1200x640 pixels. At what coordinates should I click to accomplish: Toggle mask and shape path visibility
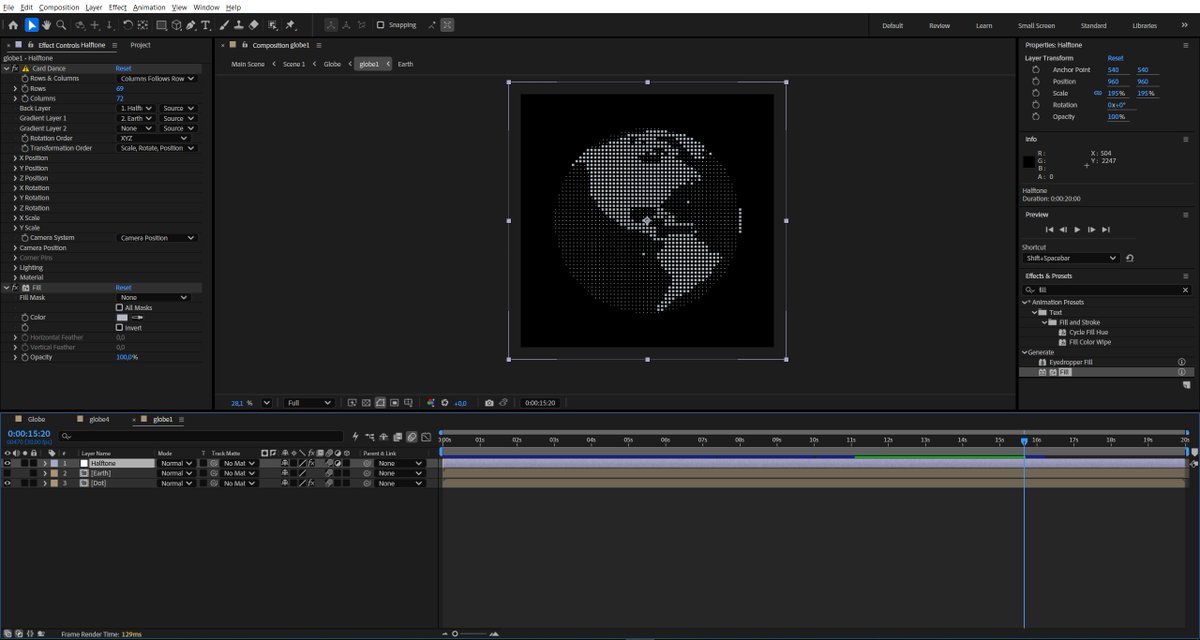tap(380, 403)
